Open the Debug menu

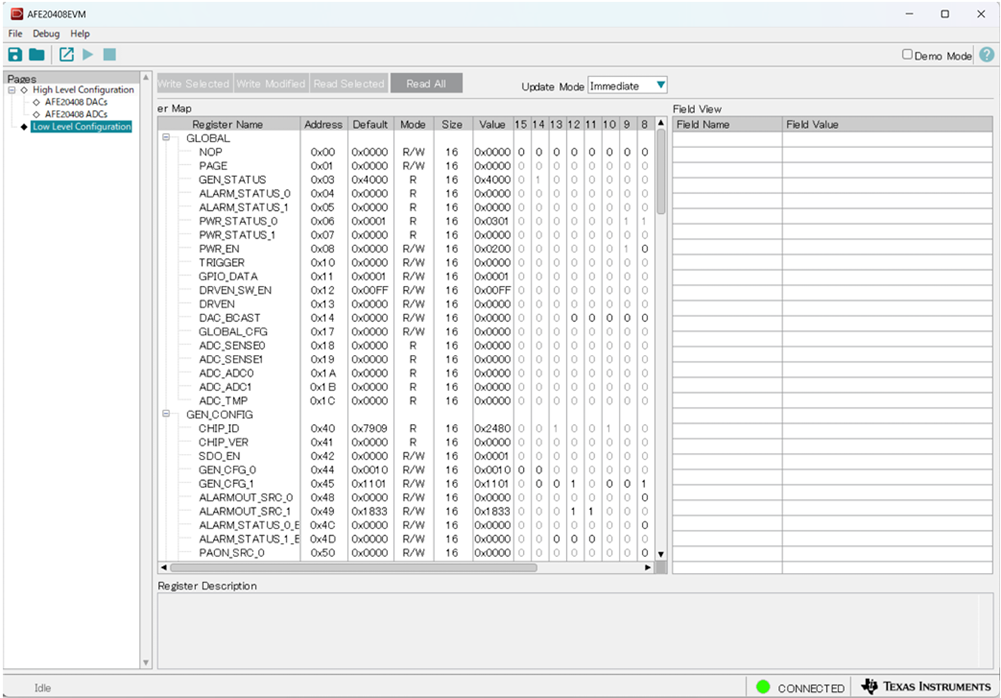pos(46,34)
